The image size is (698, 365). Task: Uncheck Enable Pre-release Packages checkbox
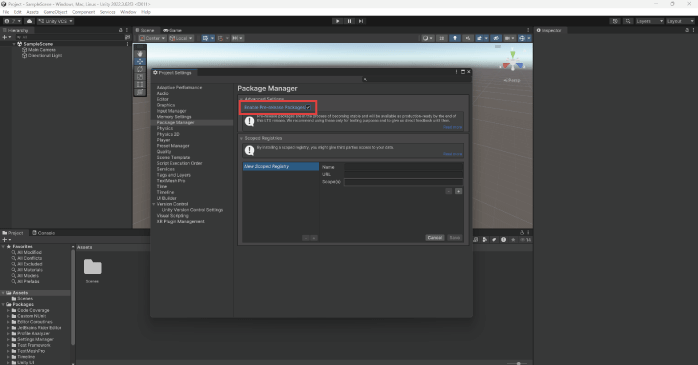[x=308, y=107]
